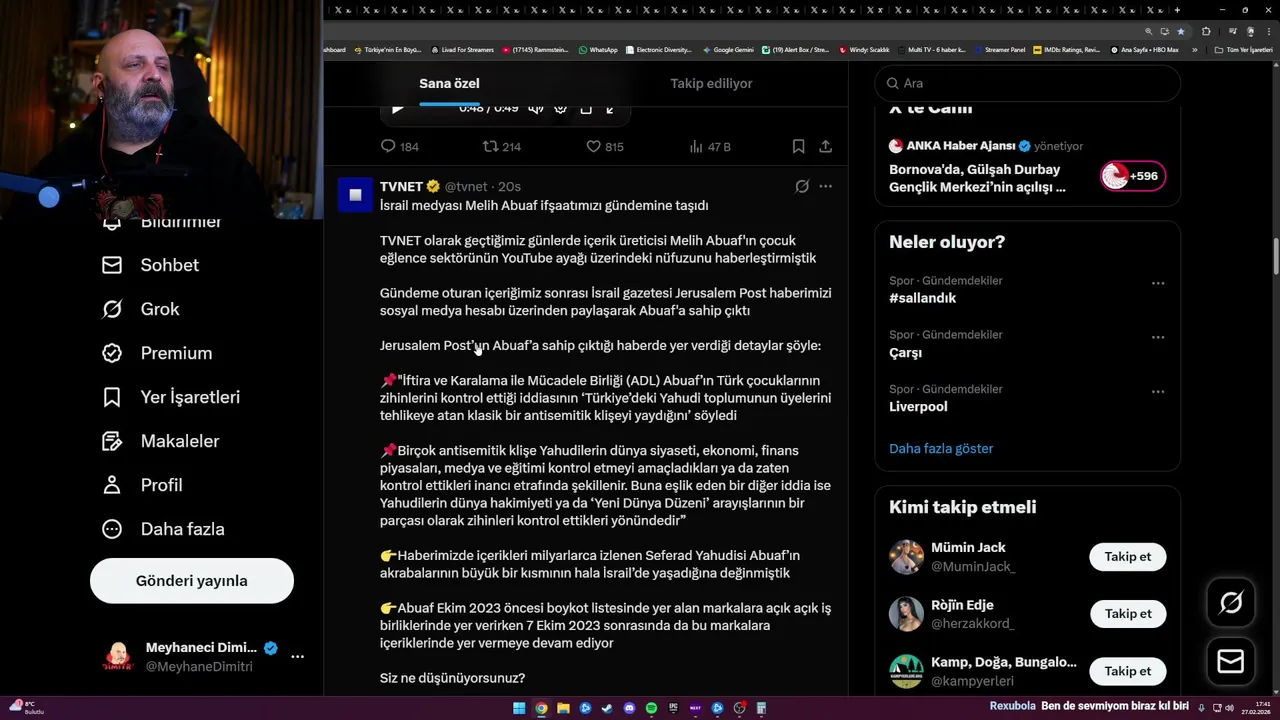This screenshot has height=720, width=1280.
Task: View analytics showing 47 B views
Action: click(x=710, y=146)
